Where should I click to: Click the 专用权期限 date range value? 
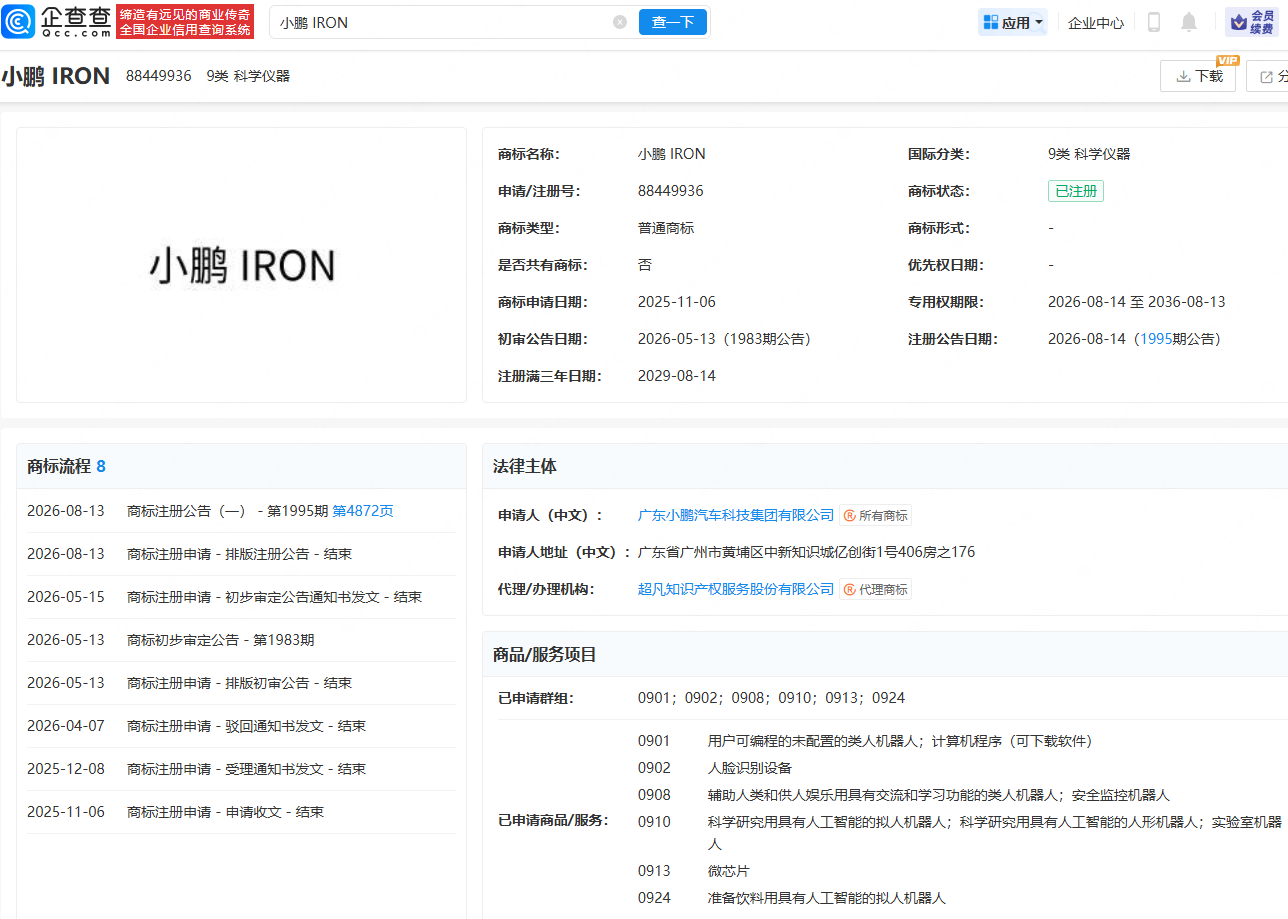click(x=1137, y=302)
